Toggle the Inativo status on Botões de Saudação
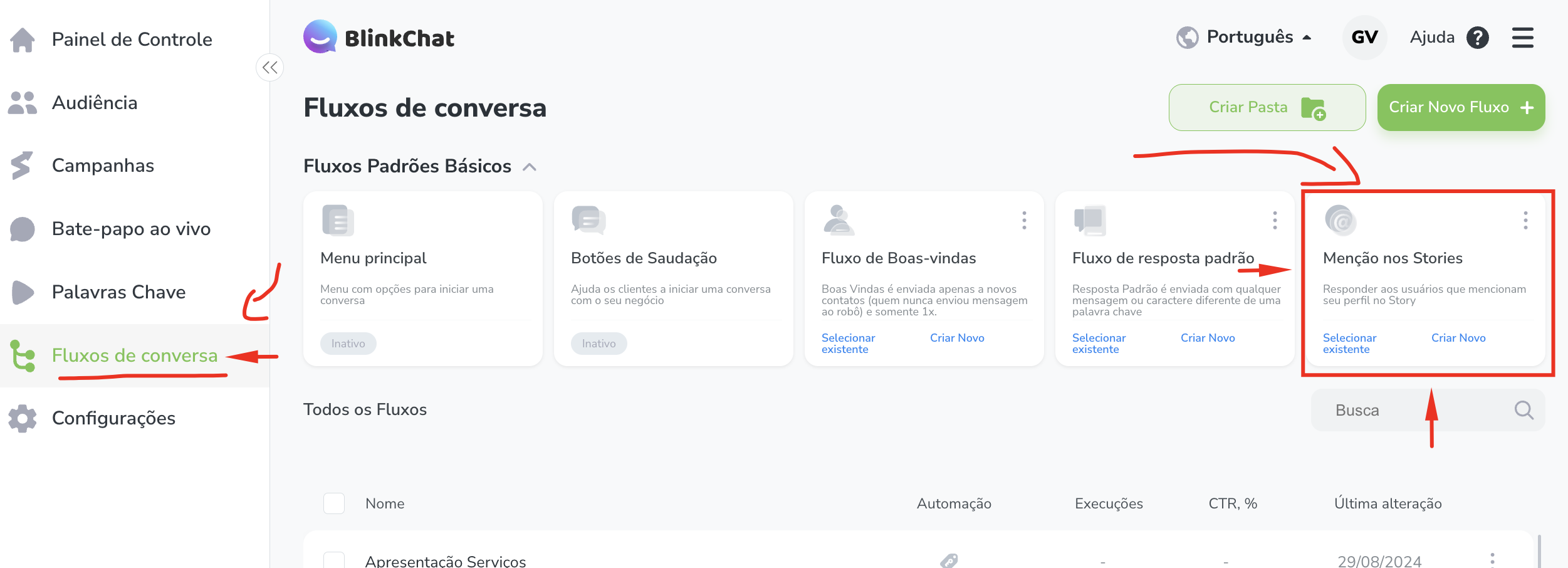Screen dimensions: 1568x568 (598, 344)
